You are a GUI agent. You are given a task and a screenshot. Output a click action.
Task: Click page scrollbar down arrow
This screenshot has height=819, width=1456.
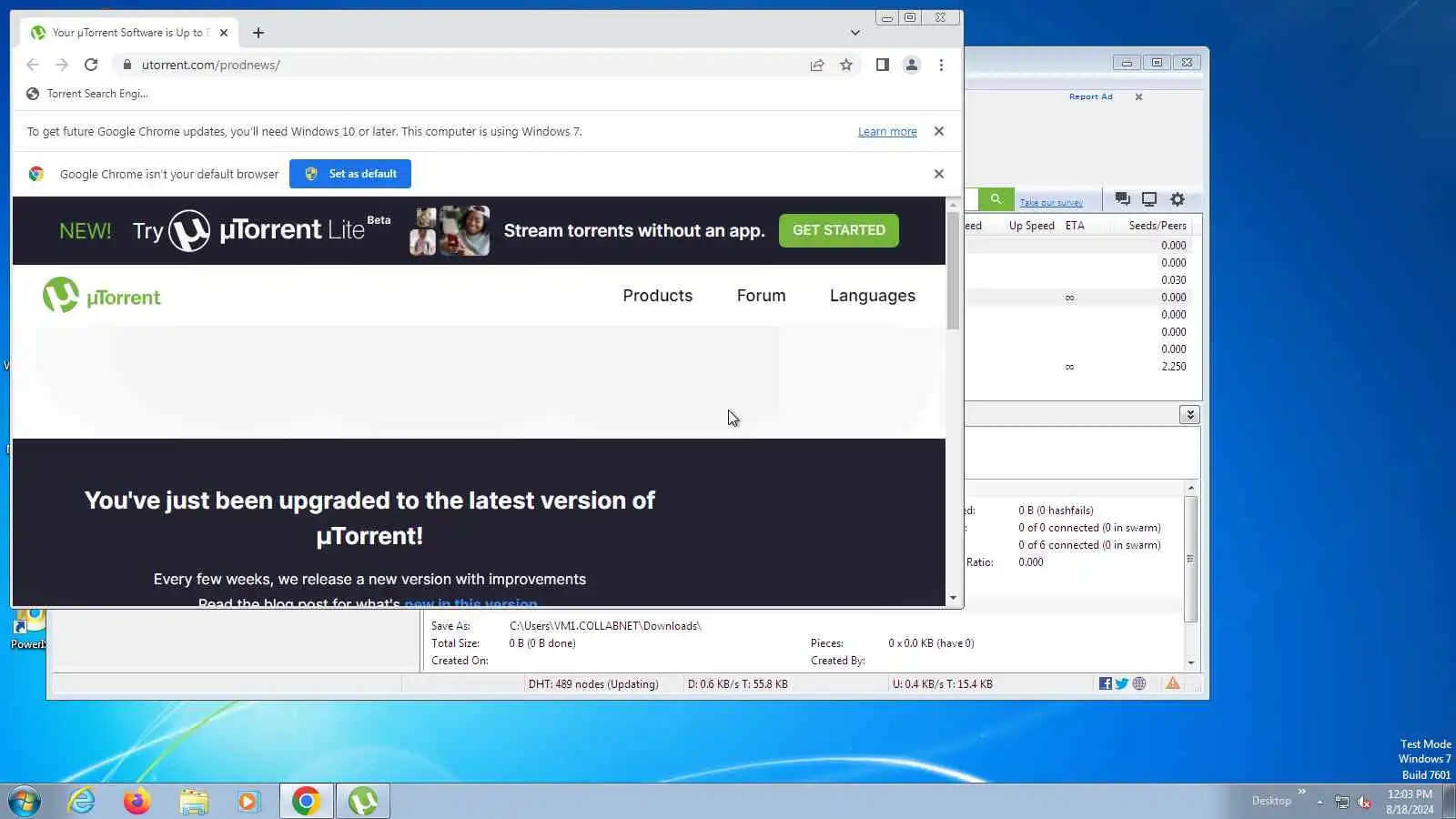(953, 599)
